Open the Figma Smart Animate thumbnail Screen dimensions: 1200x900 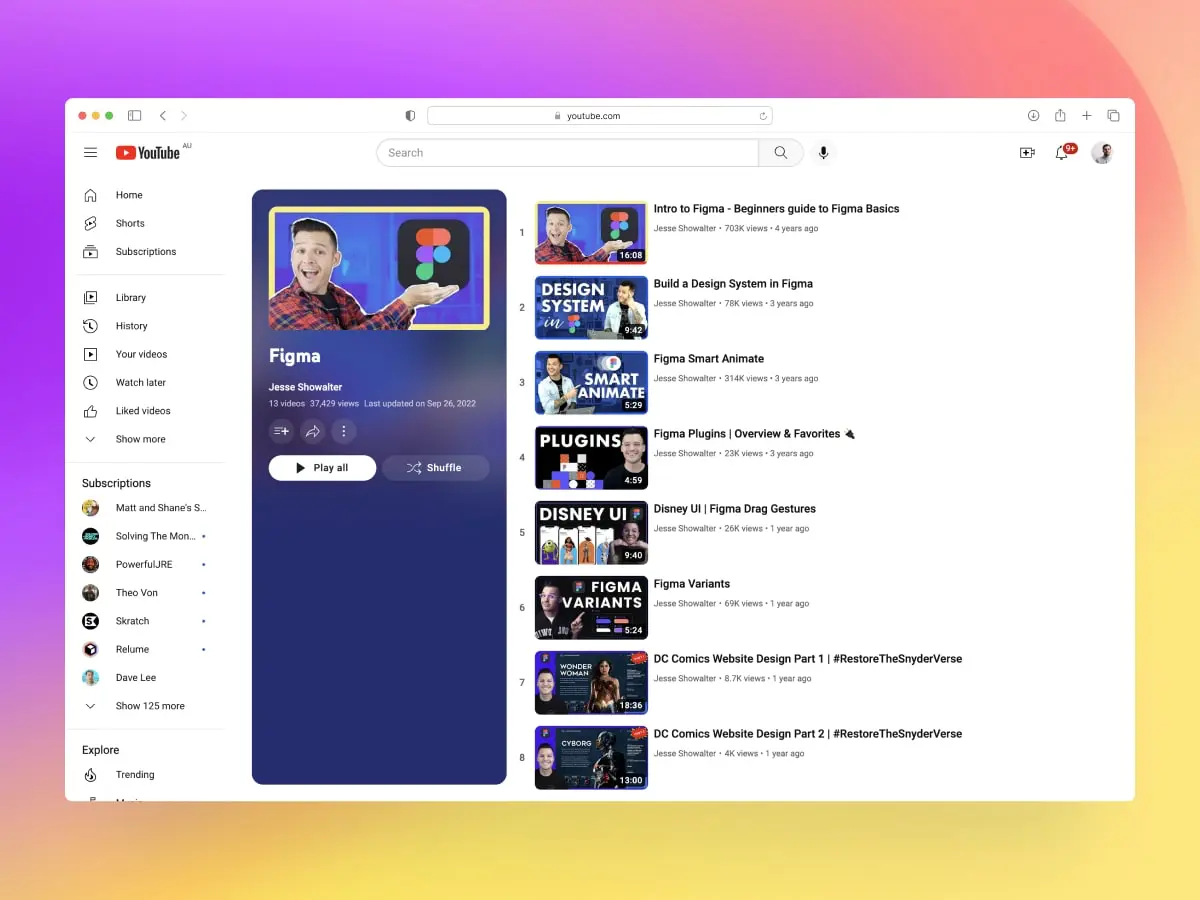click(x=591, y=382)
